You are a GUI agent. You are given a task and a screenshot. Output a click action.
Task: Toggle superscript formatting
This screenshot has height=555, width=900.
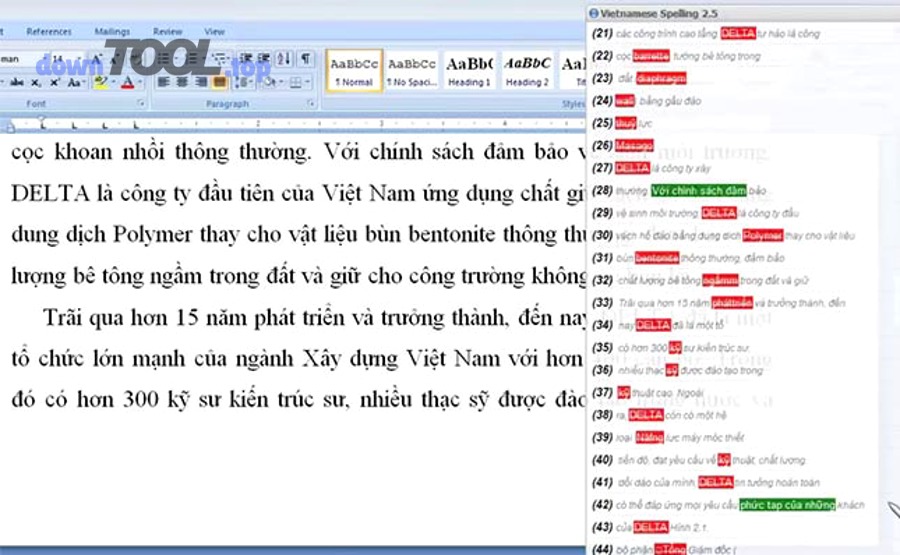click(55, 83)
